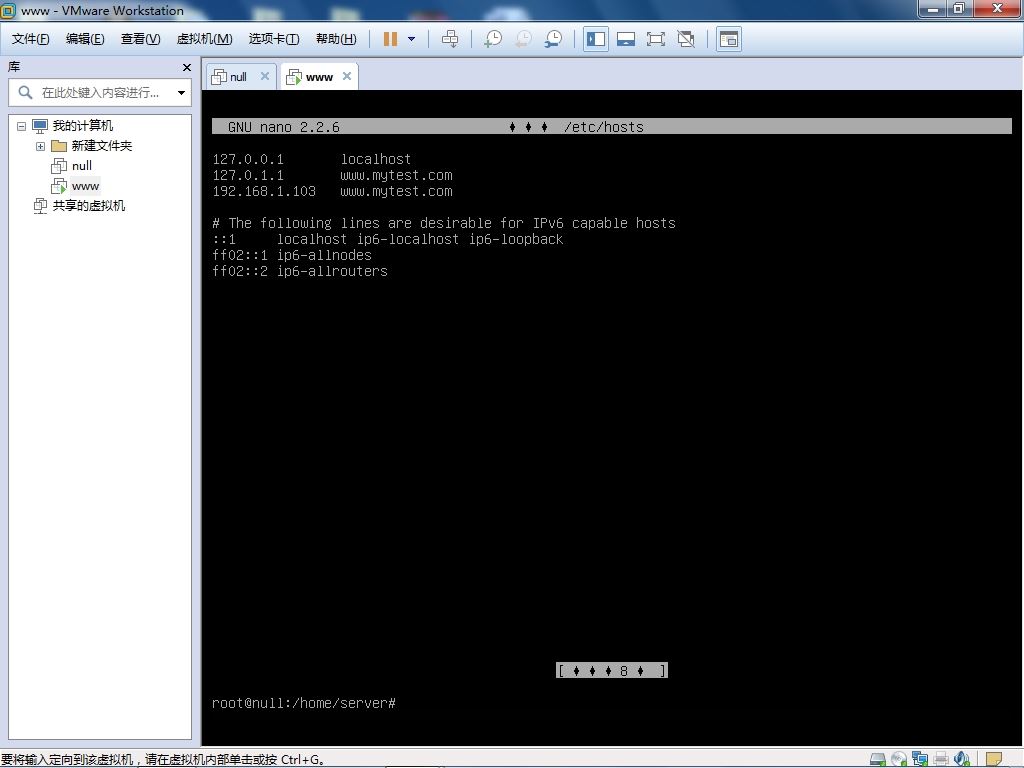Click the ff02::1 ip6-allnodes line
Viewport: 1024px width, 768px height.
(292, 255)
